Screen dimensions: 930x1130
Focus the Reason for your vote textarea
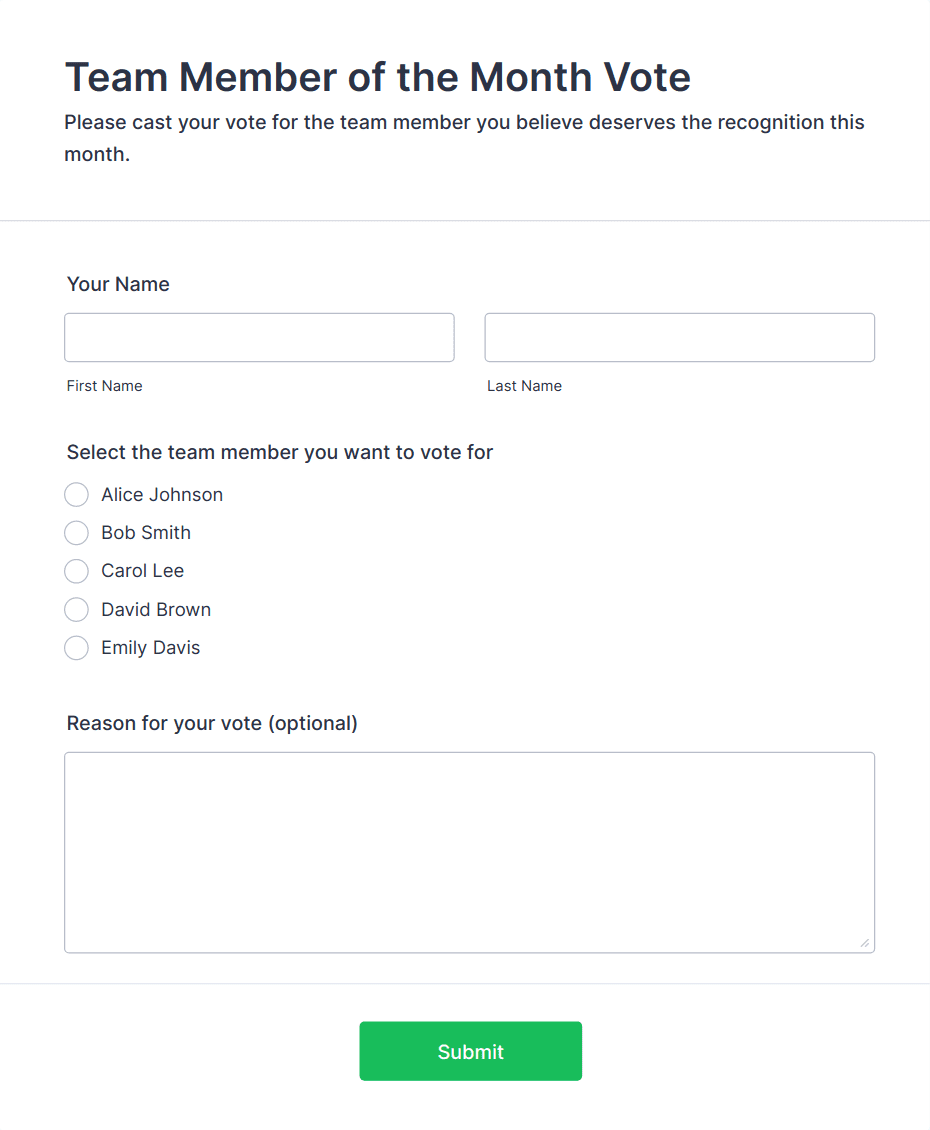[469, 852]
